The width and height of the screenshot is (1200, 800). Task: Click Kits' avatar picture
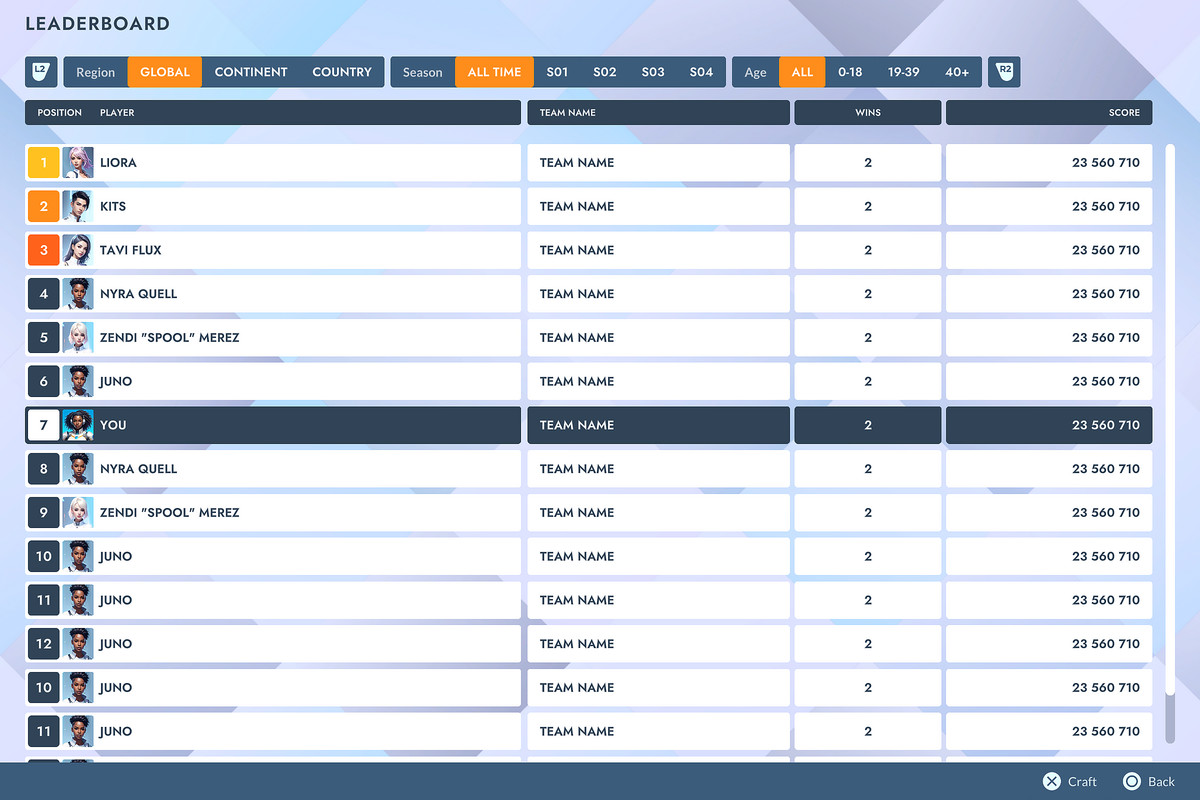click(78, 206)
